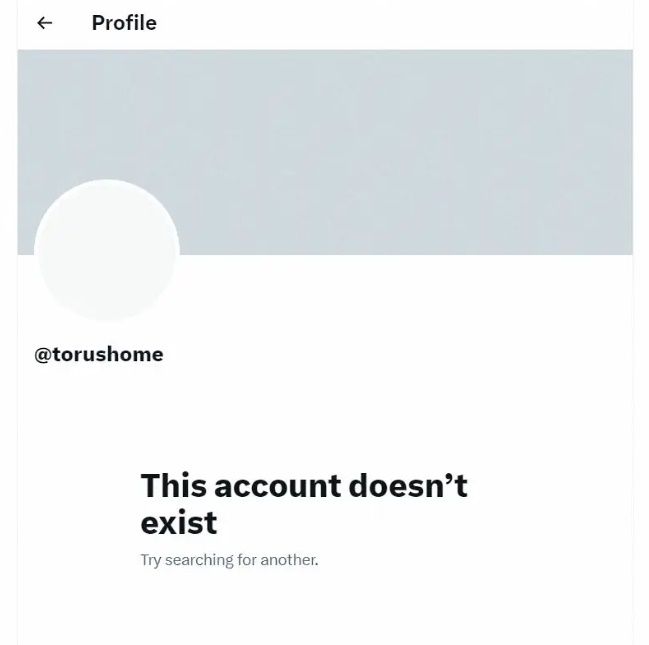
Task: Select the Profile page title
Action: pyautogui.click(x=124, y=23)
